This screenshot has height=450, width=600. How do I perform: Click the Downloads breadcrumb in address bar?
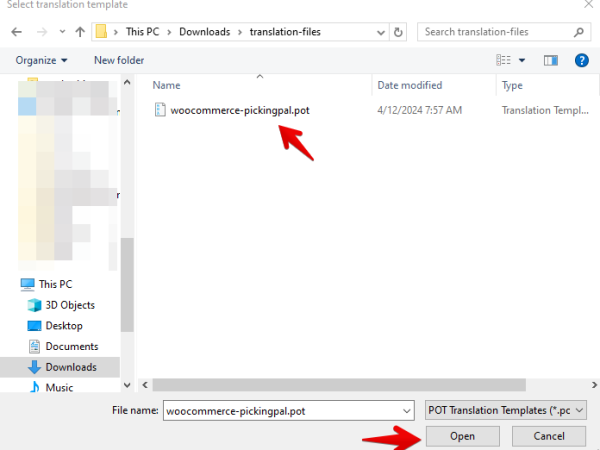click(x=205, y=32)
